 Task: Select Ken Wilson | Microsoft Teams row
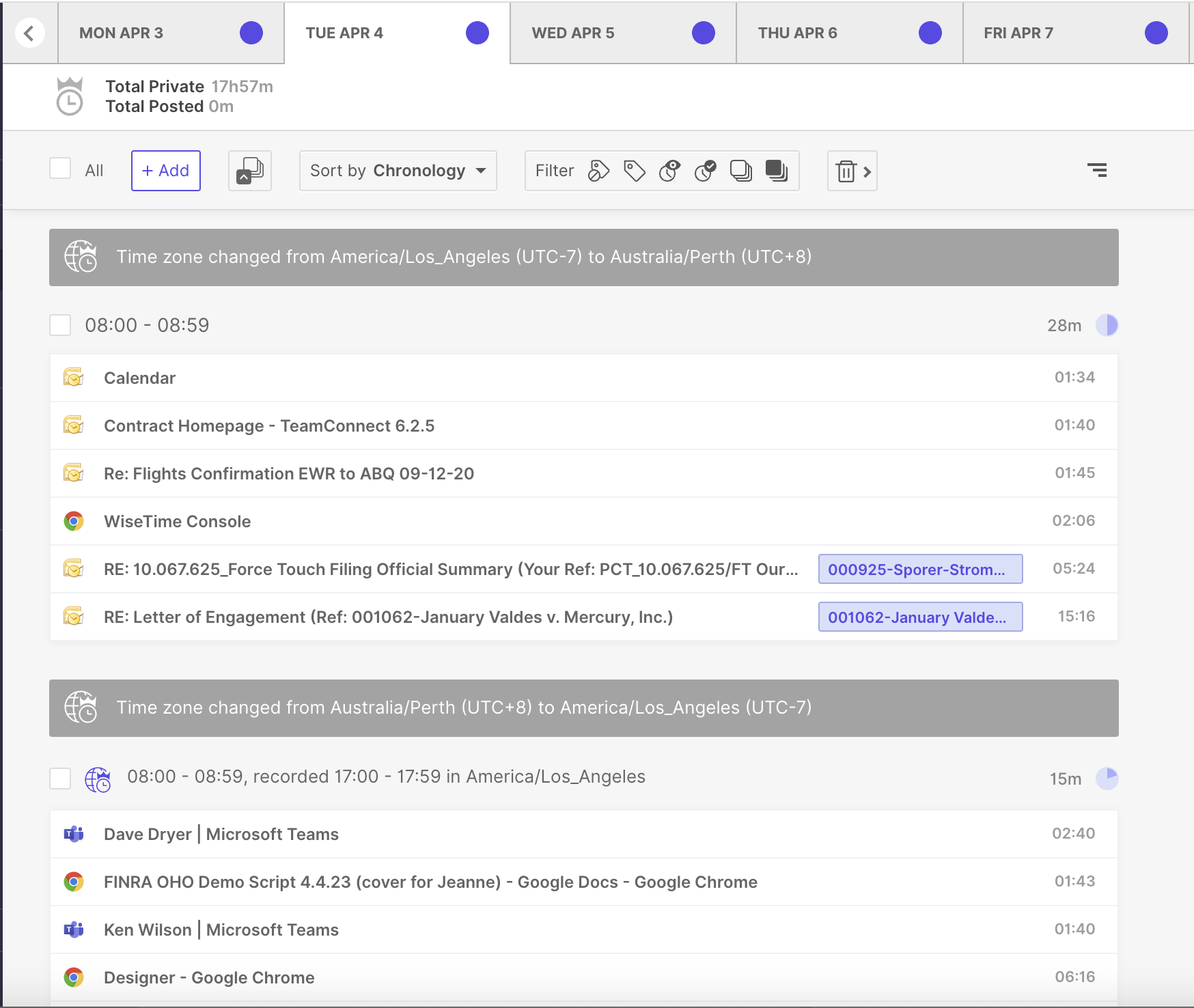coord(584,929)
